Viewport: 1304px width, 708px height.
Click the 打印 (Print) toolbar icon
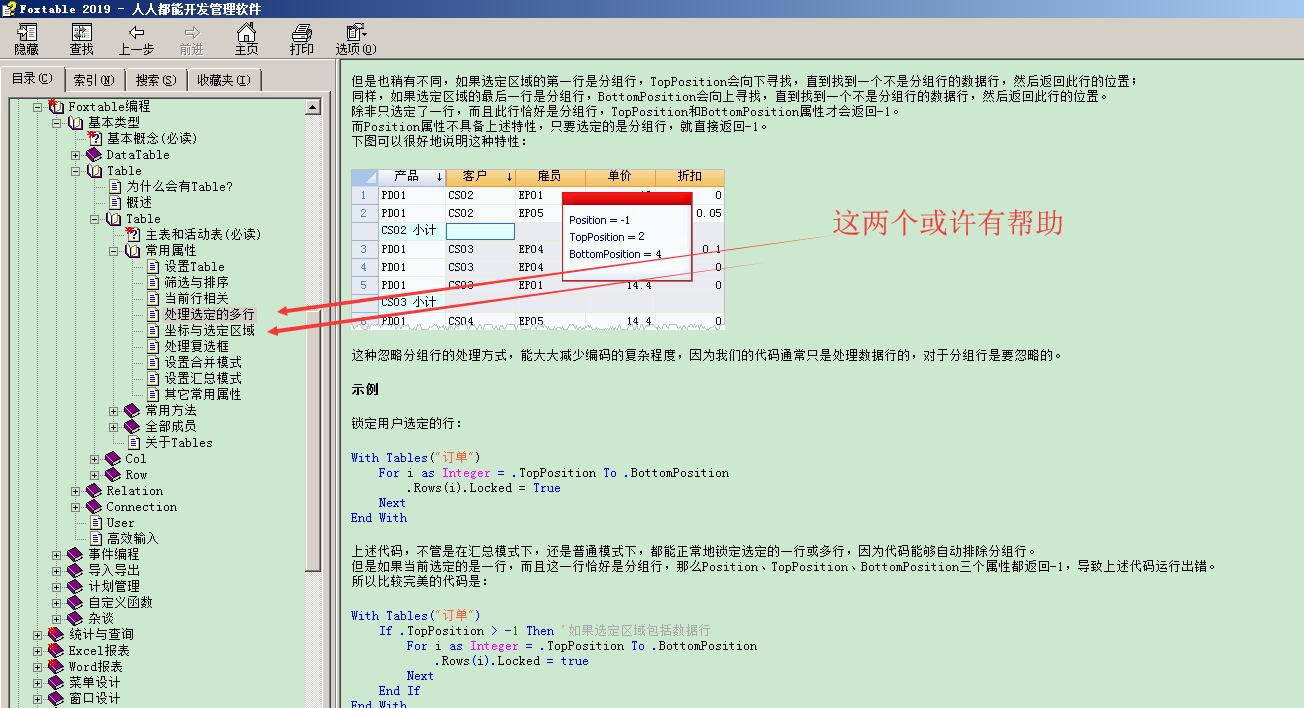pyautogui.click(x=301, y=33)
